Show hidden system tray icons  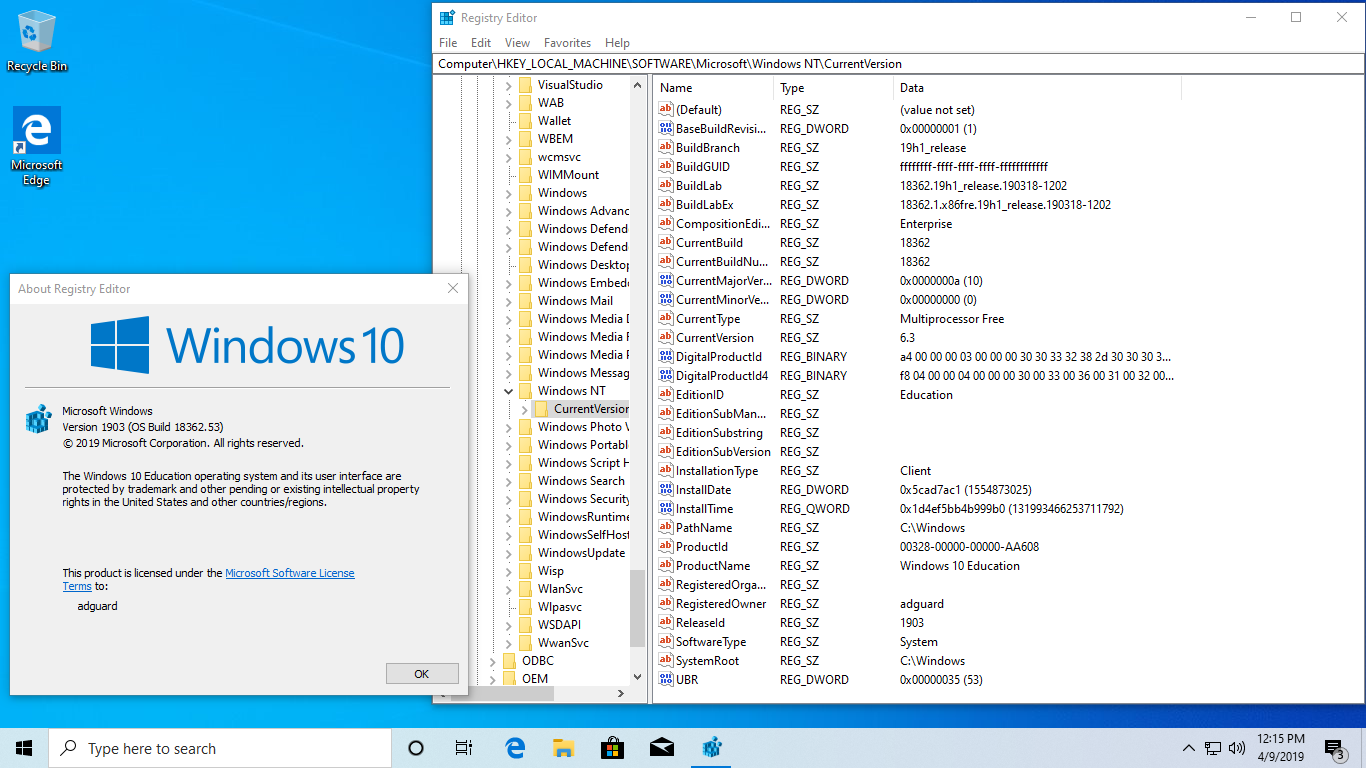point(1188,748)
